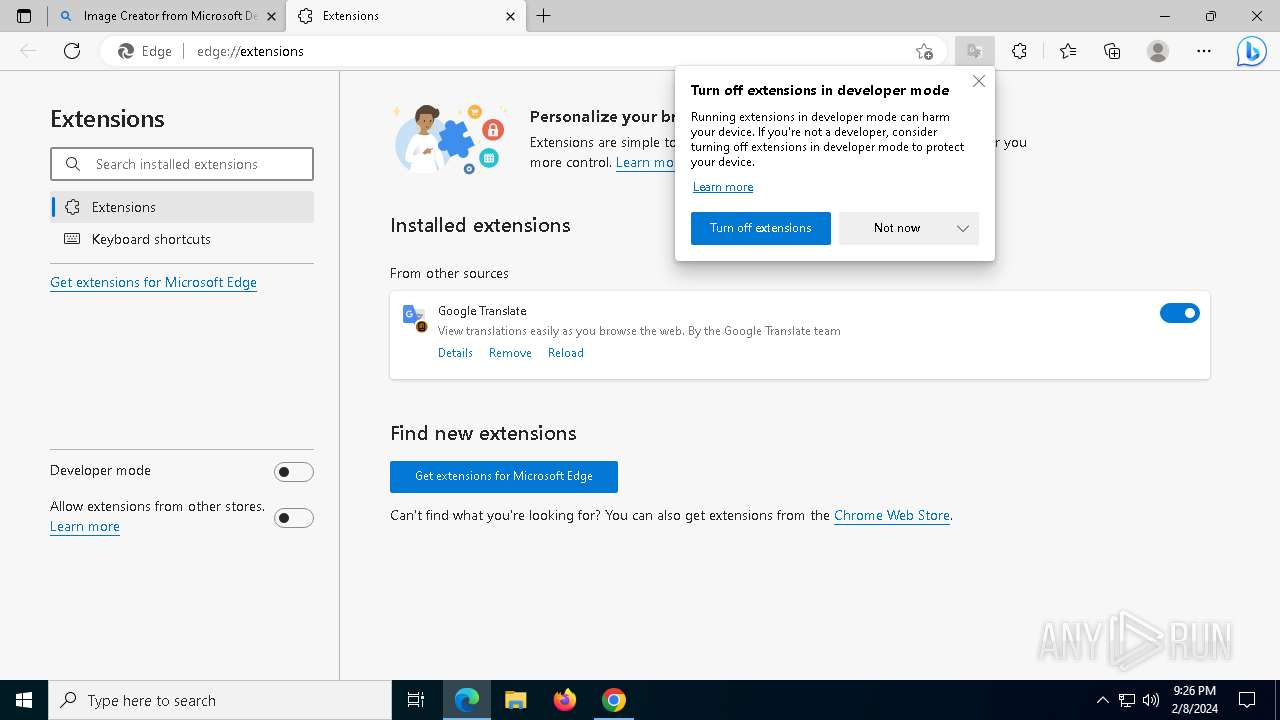Refresh the current page
1280x720 pixels.
pyautogui.click(x=72, y=51)
